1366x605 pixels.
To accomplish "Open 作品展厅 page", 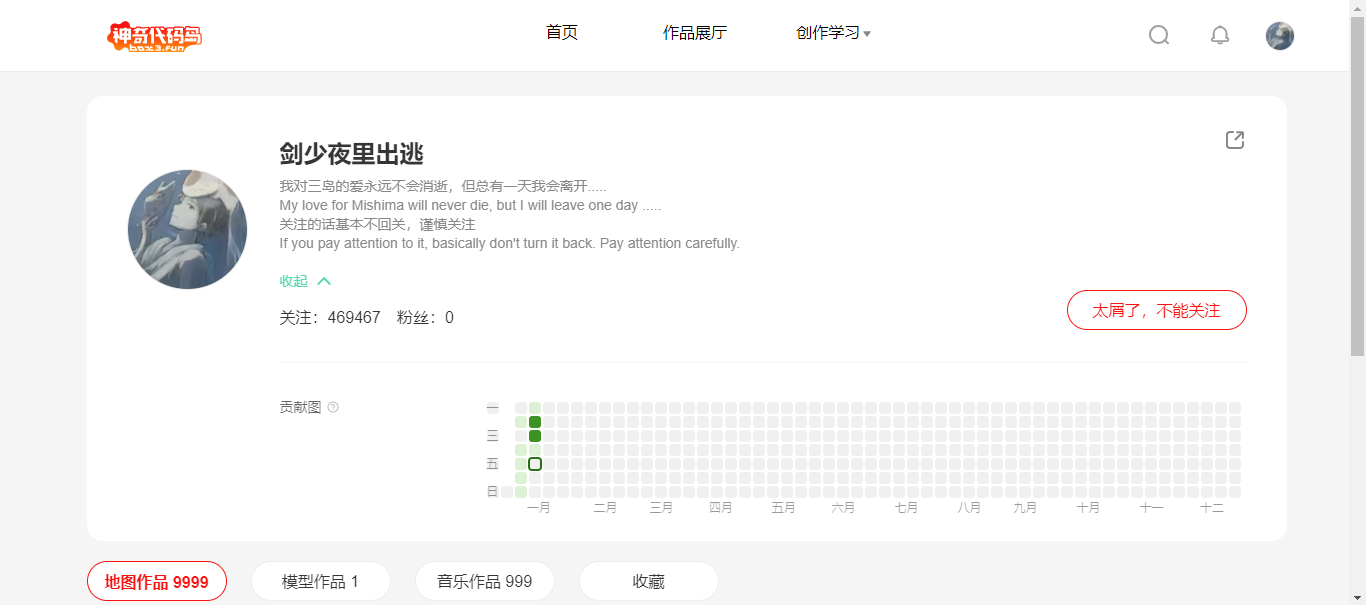I will click(x=695, y=33).
